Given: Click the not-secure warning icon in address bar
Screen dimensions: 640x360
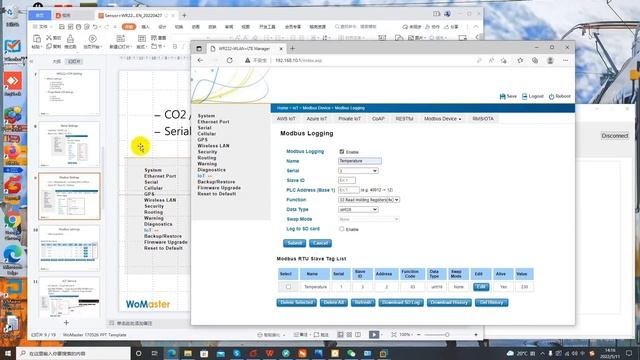Looking at the screenshot, I should coord(247,60).
